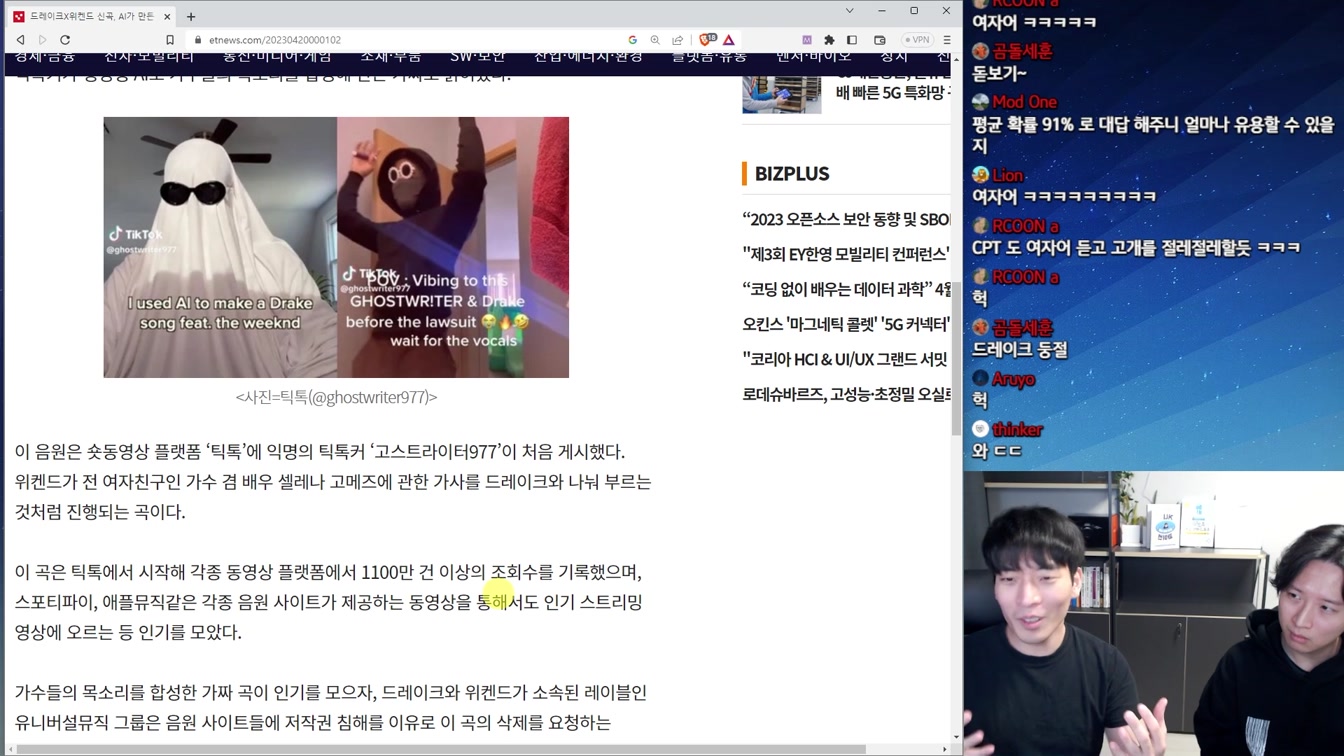Open Brave Rewards triangle icon
This screenshot has height=756, width=1344.
[729, 40]
